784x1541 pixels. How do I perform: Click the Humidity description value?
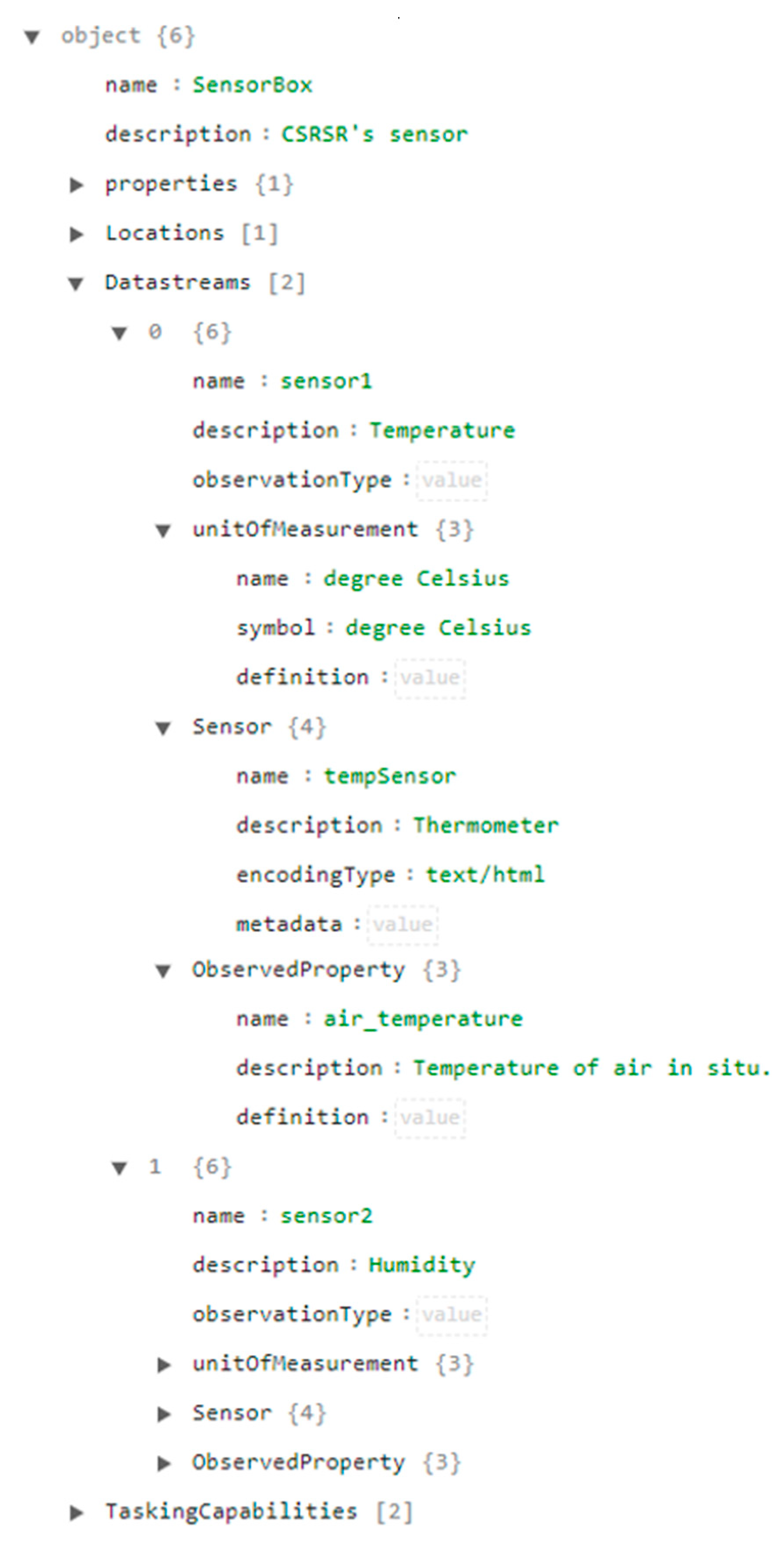coord(422,1265)
